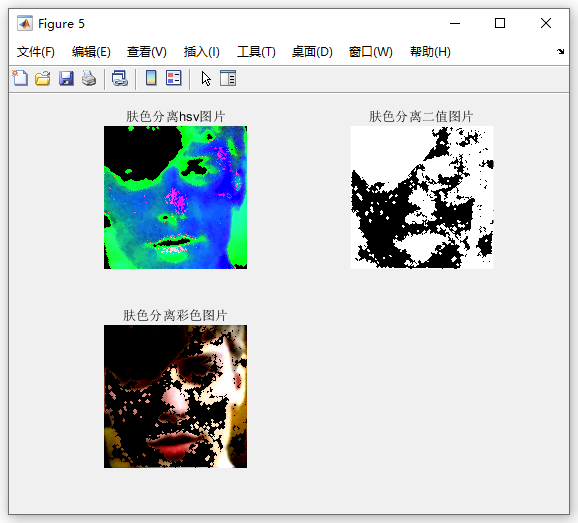The height and width of the screenshot is (523, 578).
Task: Click the New Figure toolbar icon
Action: point(20,78)
